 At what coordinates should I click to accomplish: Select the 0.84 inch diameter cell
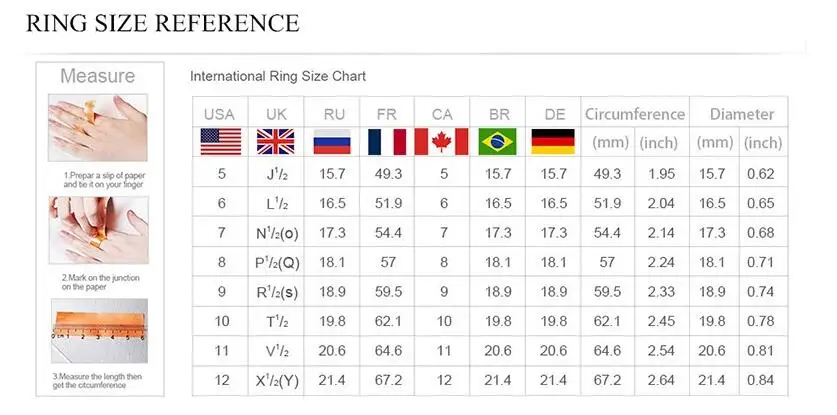click(x=761, y=381)
